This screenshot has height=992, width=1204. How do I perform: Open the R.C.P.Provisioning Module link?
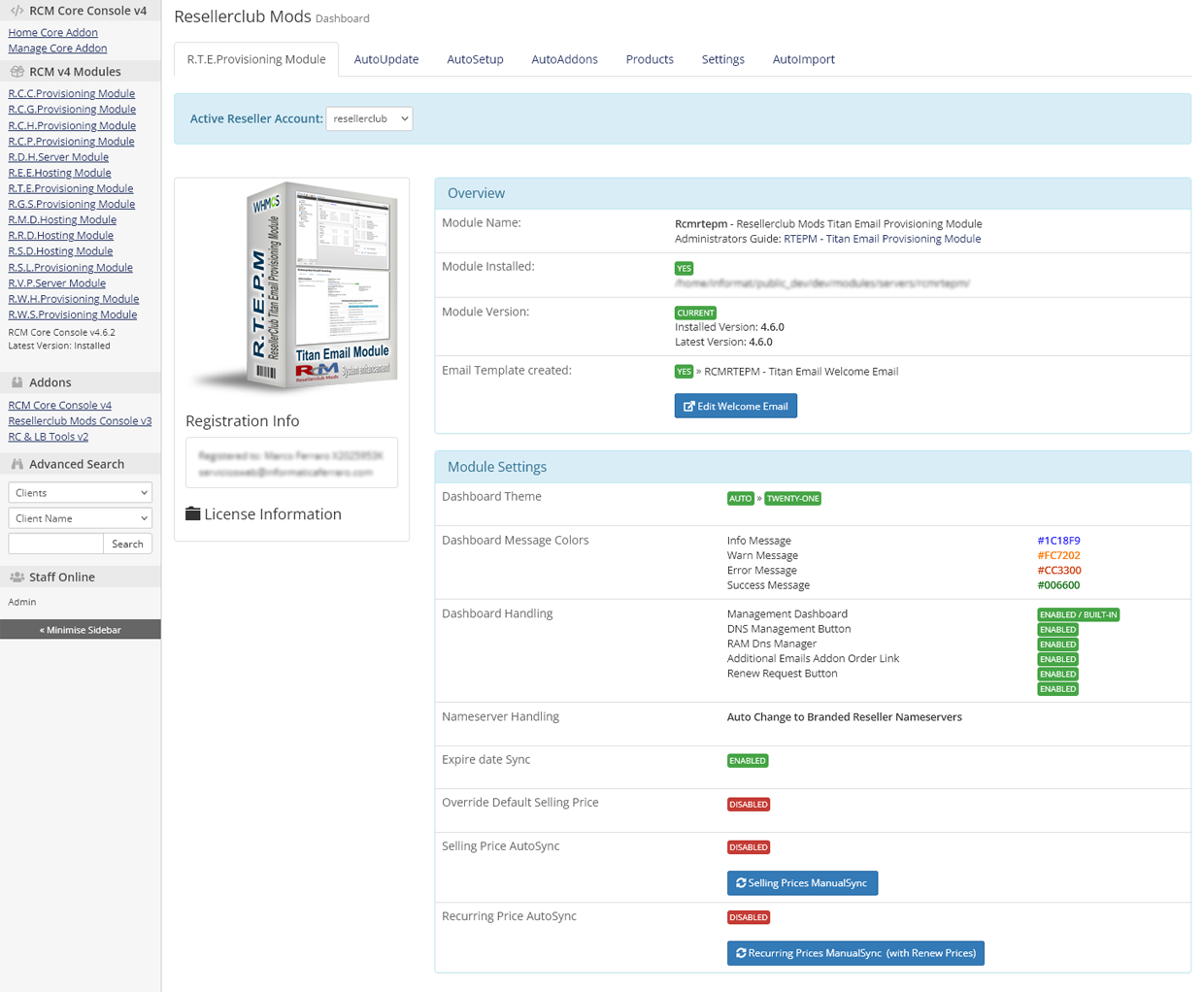pos(71,141)
